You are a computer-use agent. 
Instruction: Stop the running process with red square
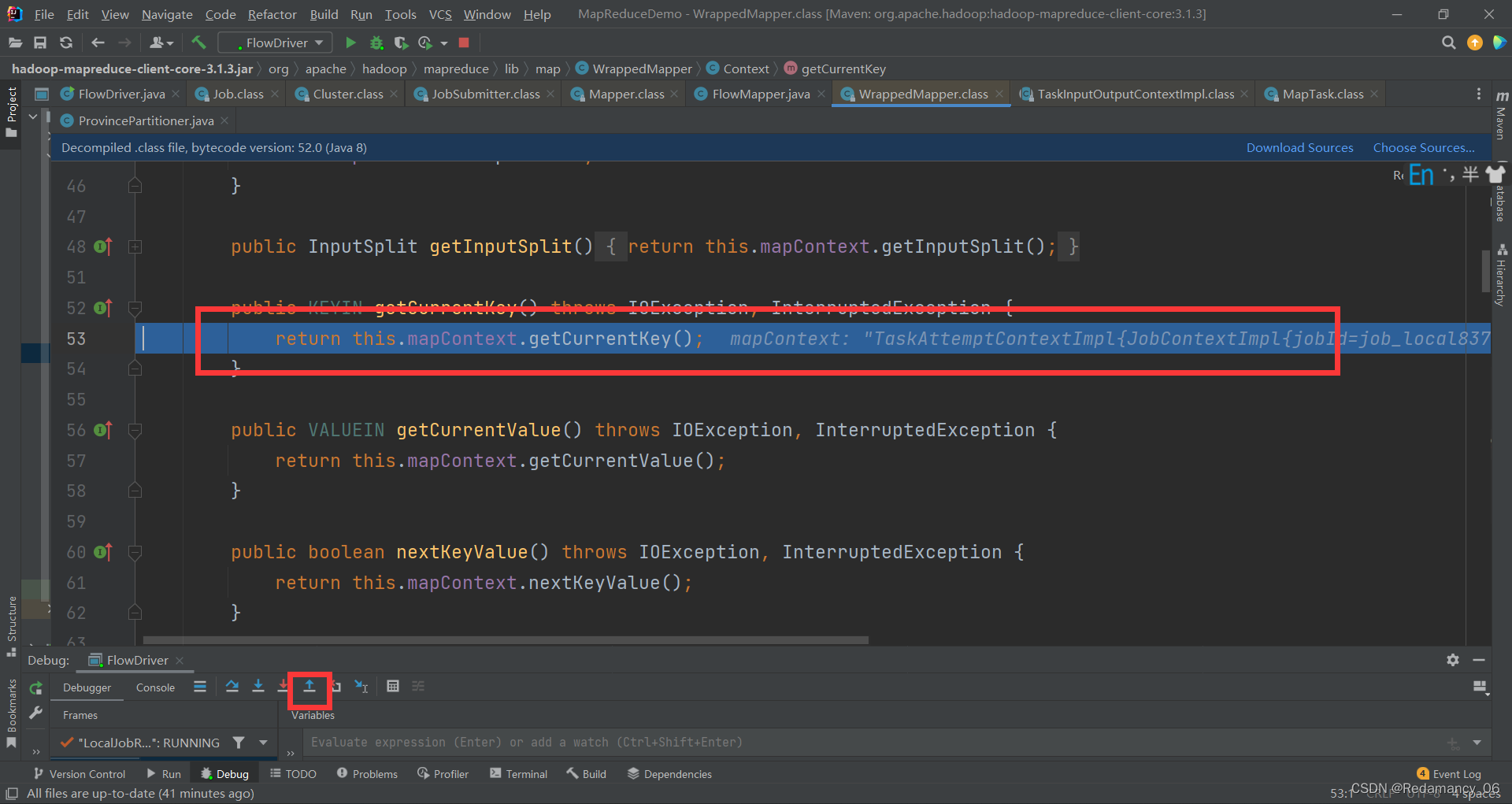464,43
